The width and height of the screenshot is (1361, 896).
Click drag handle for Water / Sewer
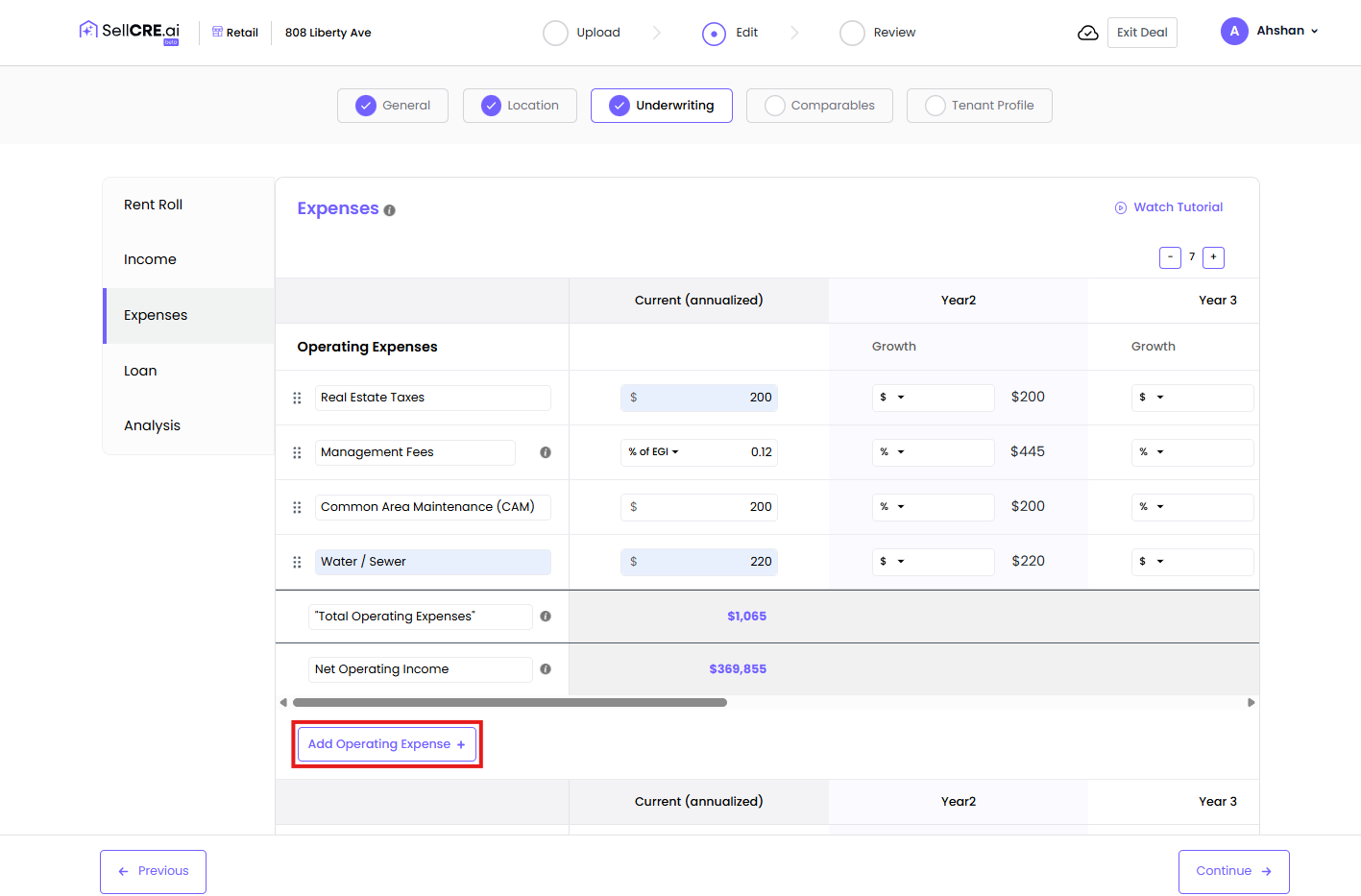click(297, 562)
